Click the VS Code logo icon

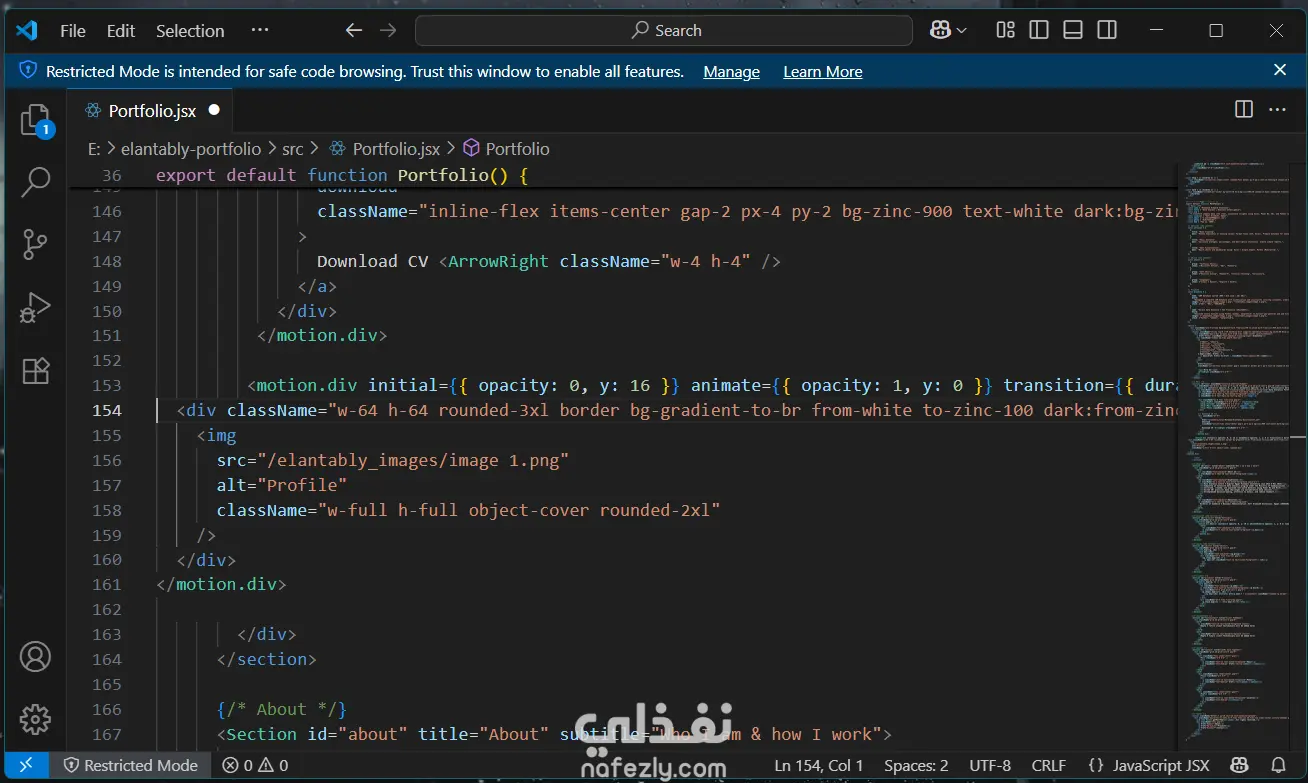click(27, 30)
